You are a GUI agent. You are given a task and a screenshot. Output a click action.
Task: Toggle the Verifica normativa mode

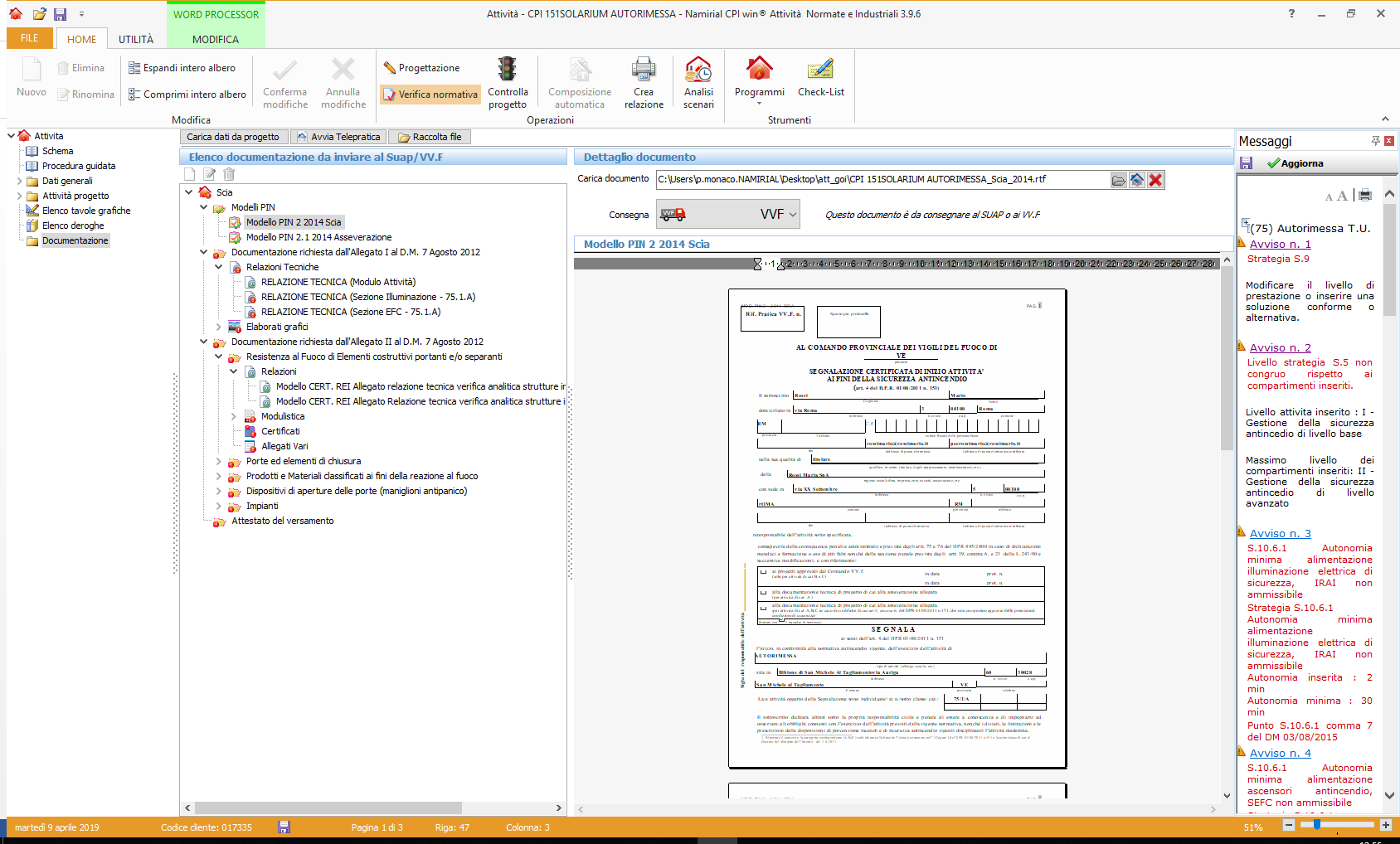(x=430, y=95)
